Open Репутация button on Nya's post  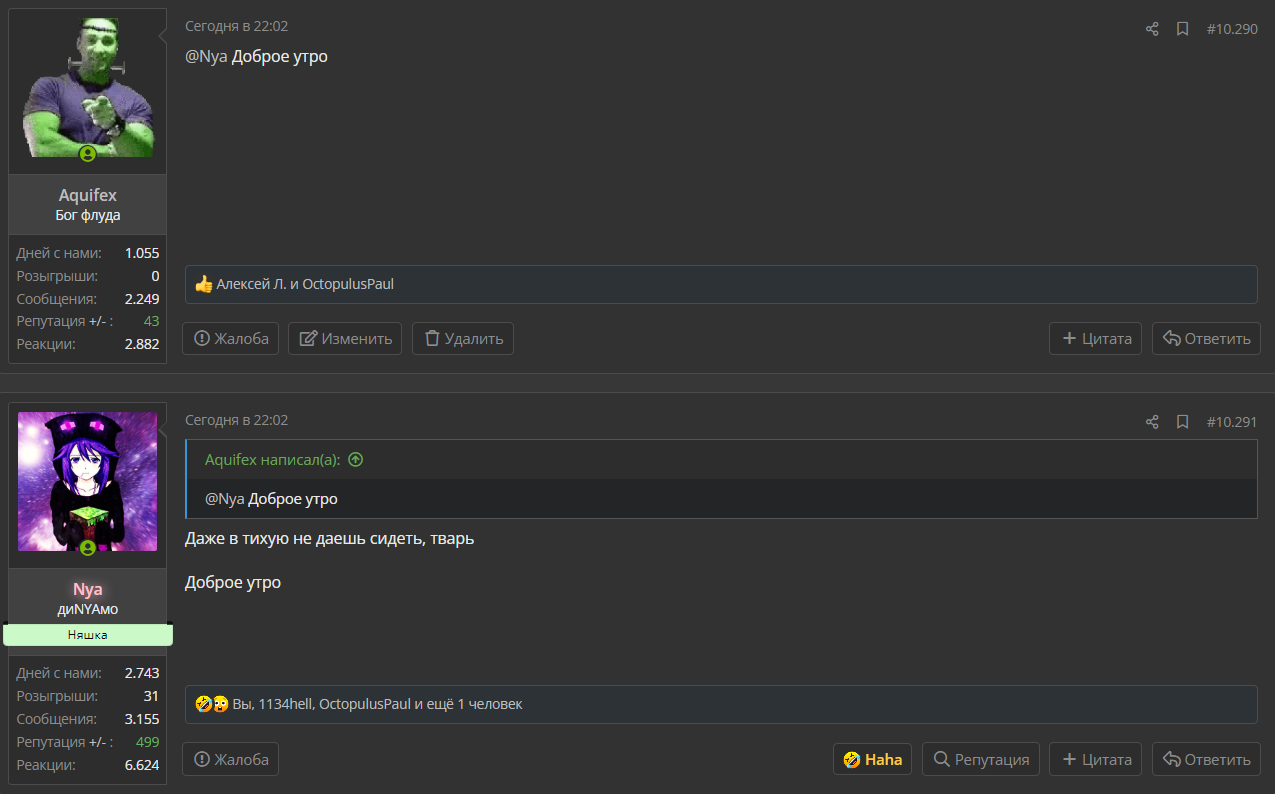tap(981, 759)
